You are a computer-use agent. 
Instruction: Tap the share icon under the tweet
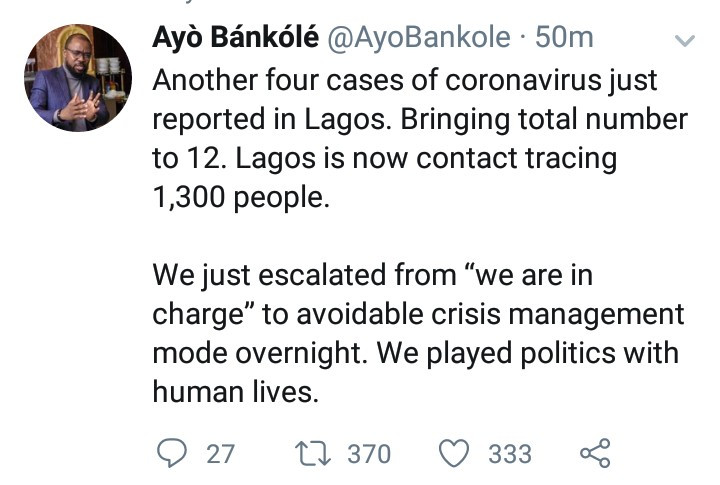(x=596, y=453)
